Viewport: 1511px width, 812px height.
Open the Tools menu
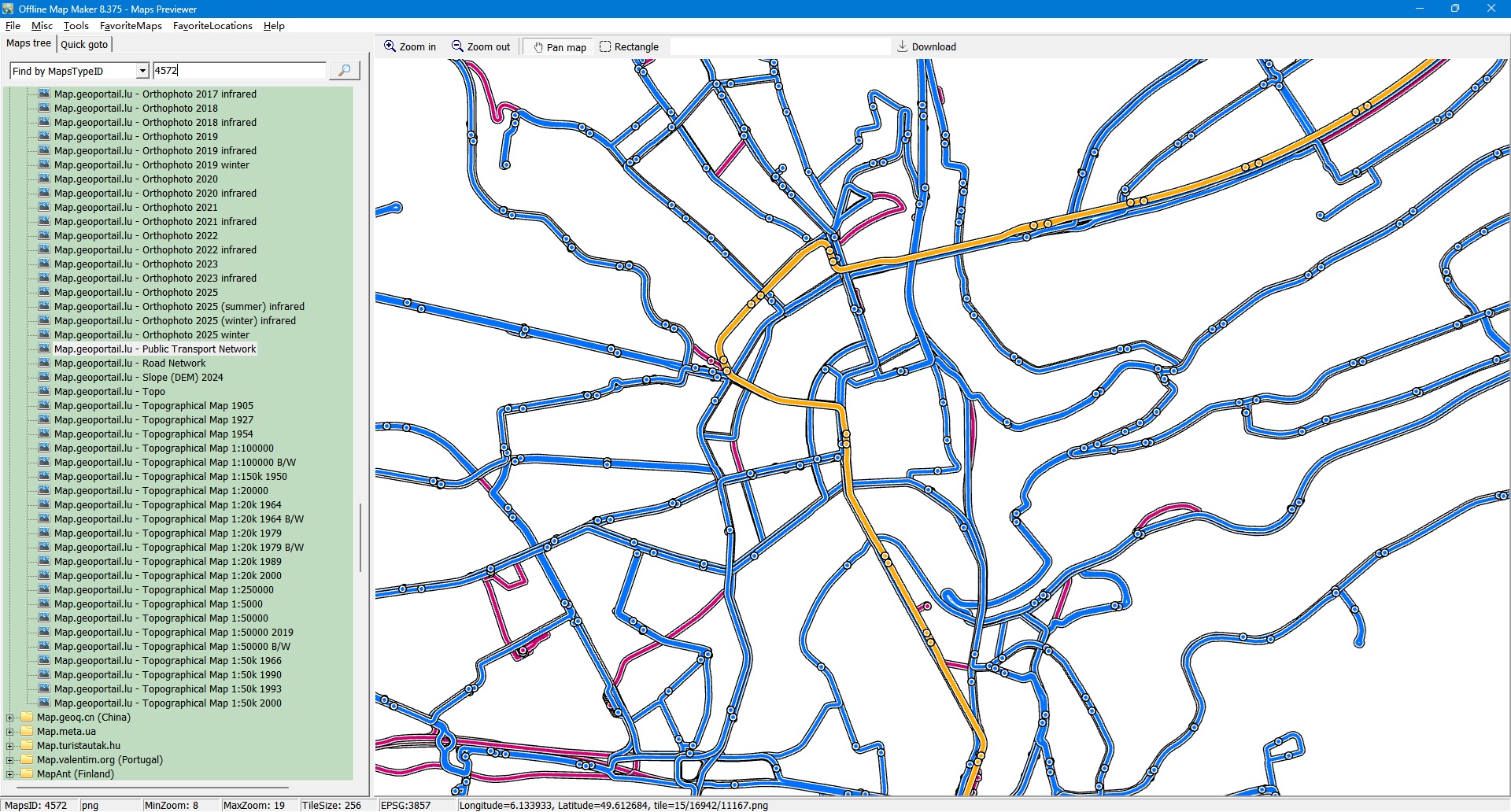[76, 26]
